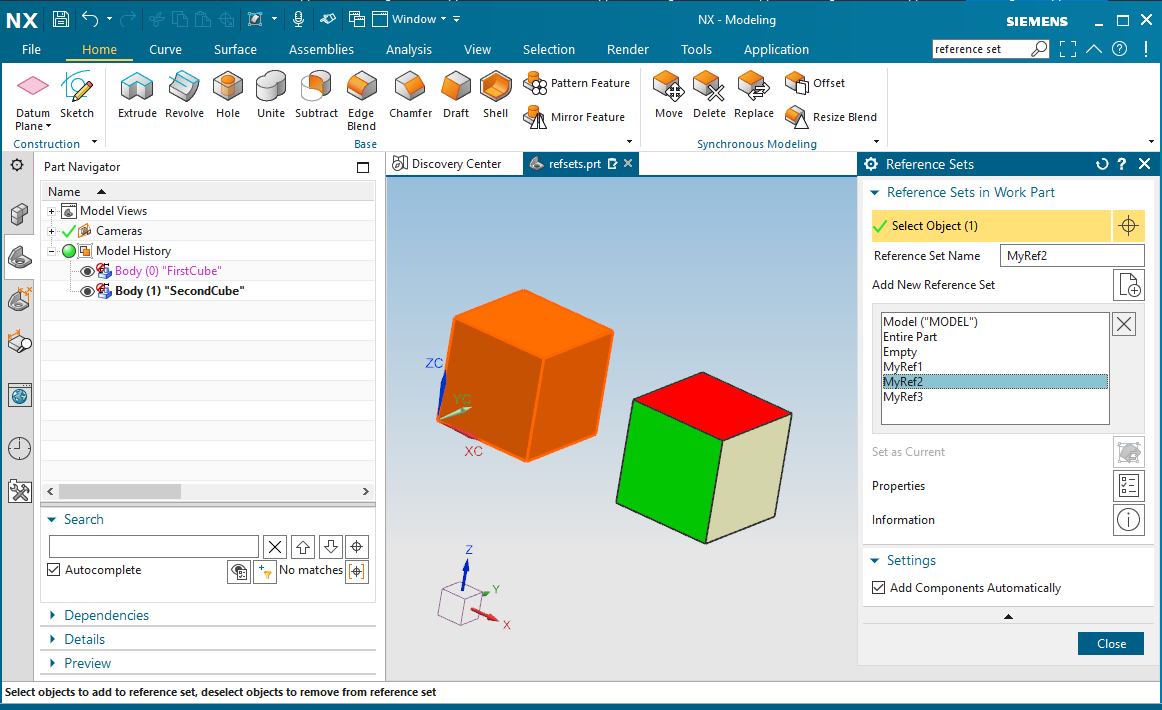Click Select Object (1) selection step
Screen dimensions: 1162x710
click(992, 226)
